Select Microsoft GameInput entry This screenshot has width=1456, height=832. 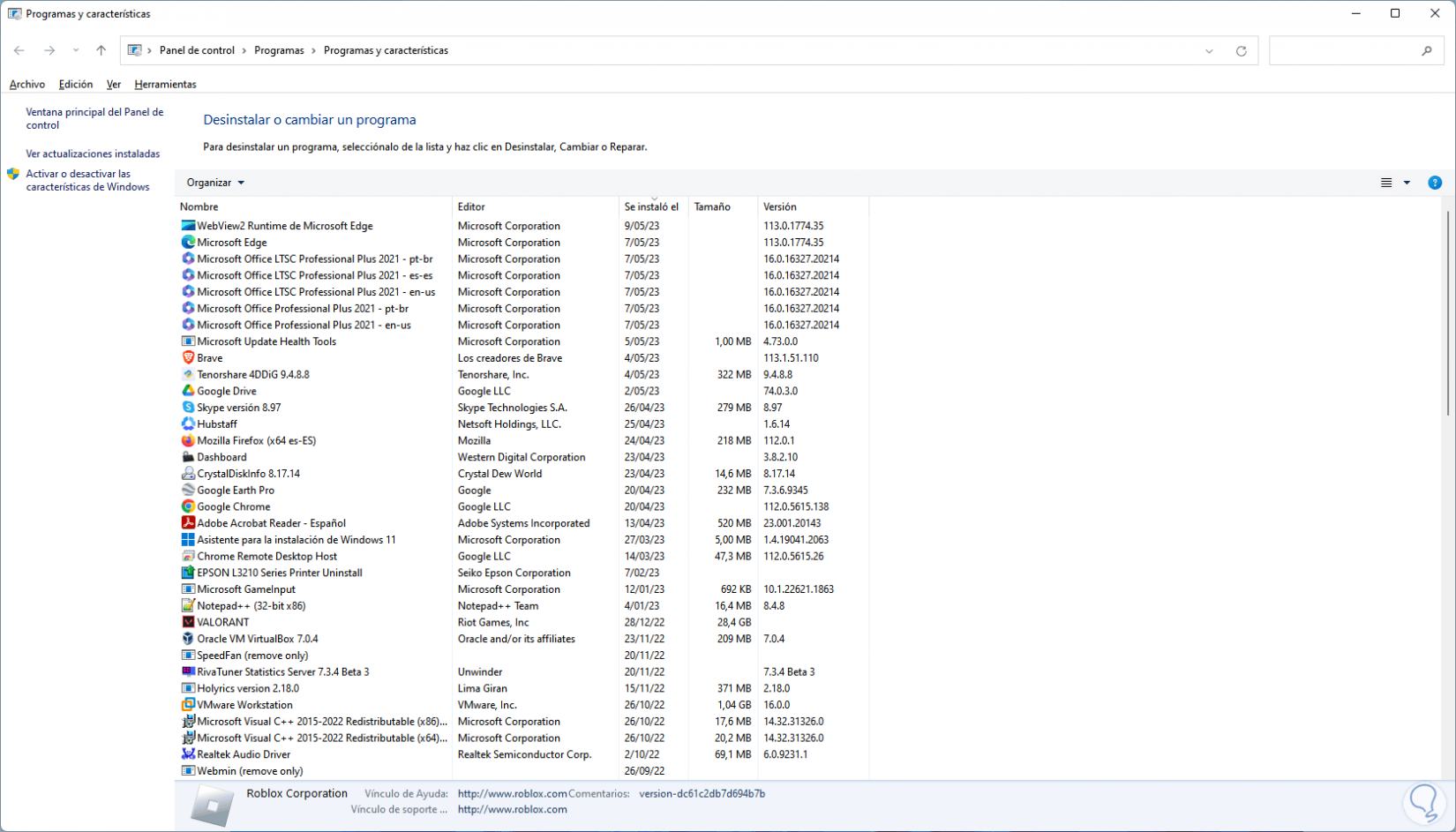pyautogui.click(x=522, y=589)
